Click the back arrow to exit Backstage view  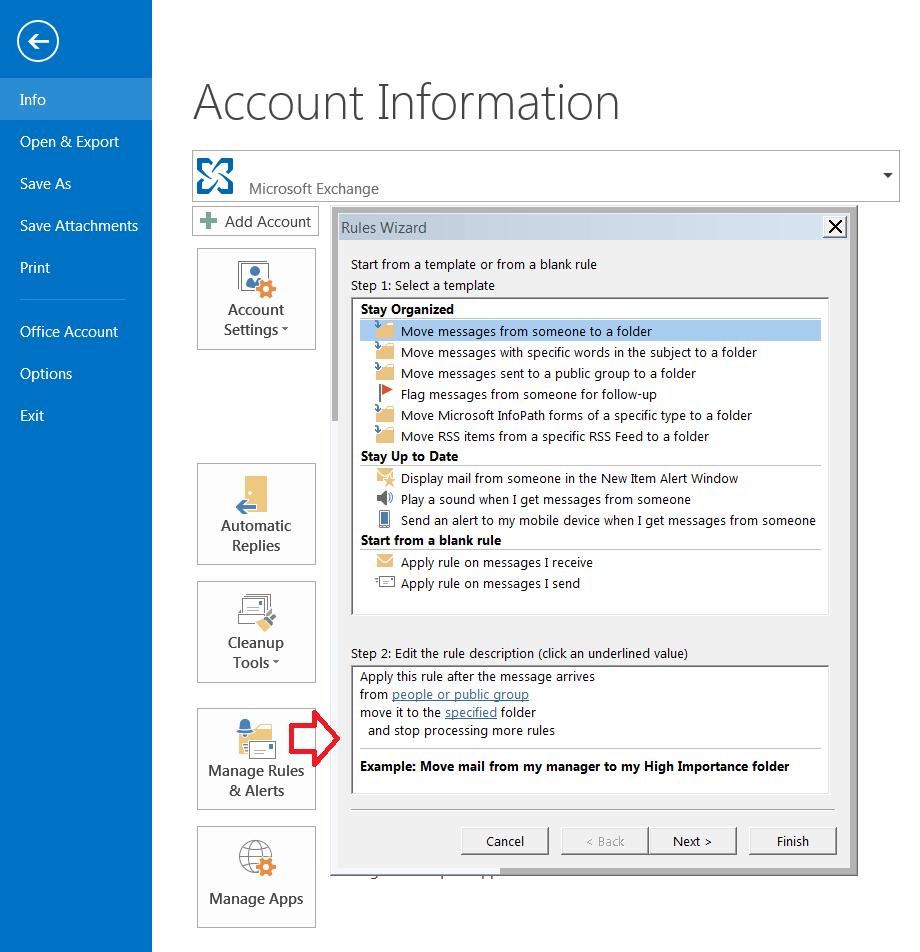pyautogui.click(x=37, y=41)
